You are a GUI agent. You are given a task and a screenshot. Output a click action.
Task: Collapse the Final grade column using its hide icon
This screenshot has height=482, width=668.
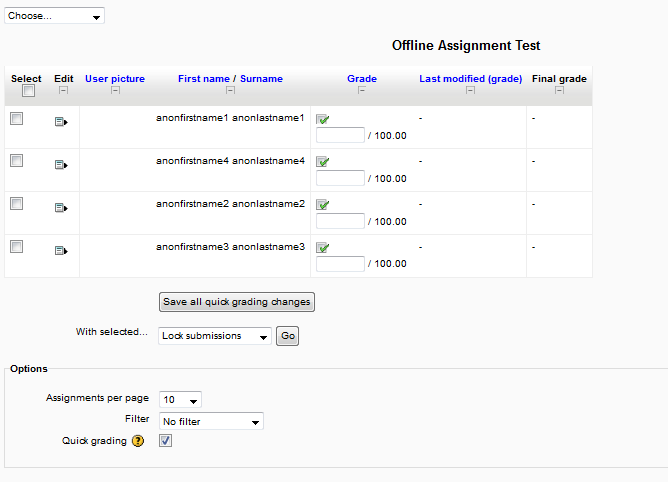(x=559, y=90)
